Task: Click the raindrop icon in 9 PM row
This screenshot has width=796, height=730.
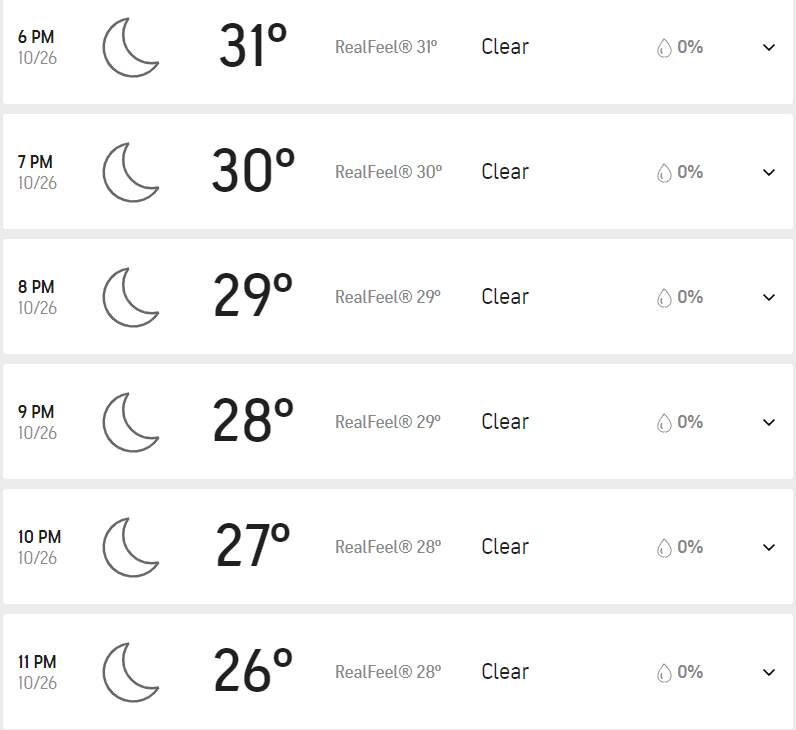Action: [664, 423]
